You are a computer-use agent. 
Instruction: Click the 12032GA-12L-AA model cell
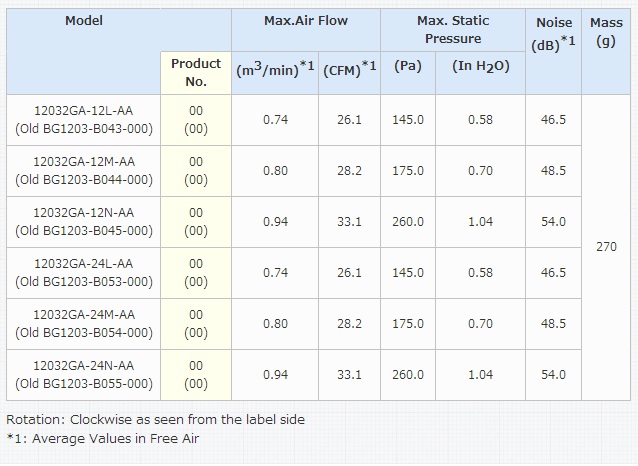(x=84, y=120)
